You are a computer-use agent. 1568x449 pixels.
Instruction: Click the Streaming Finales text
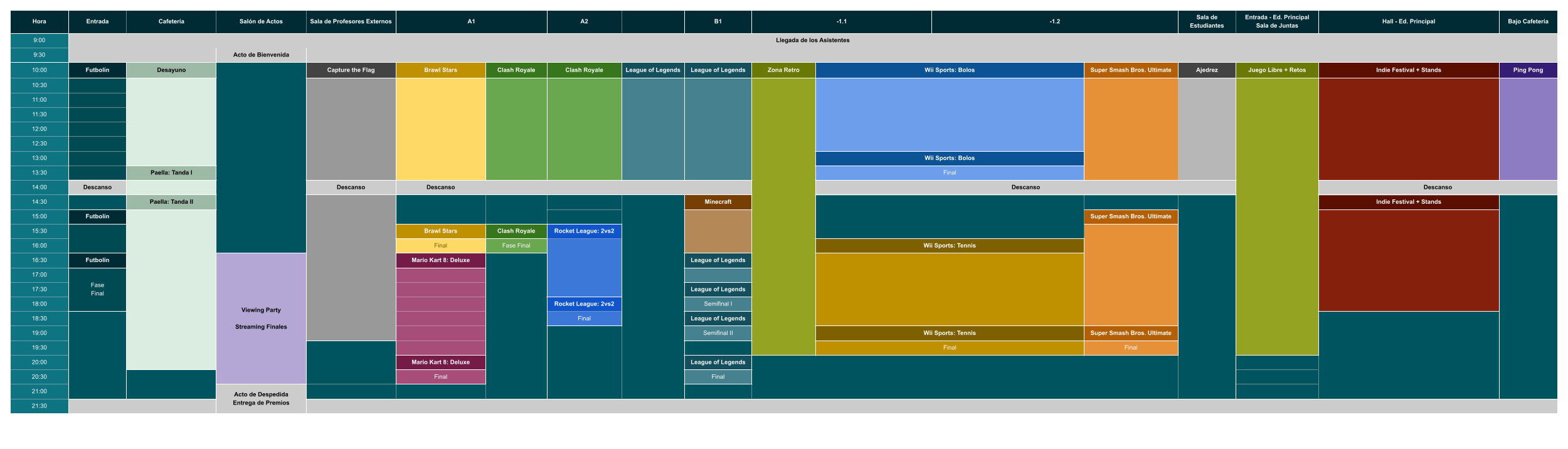(261, 327)
